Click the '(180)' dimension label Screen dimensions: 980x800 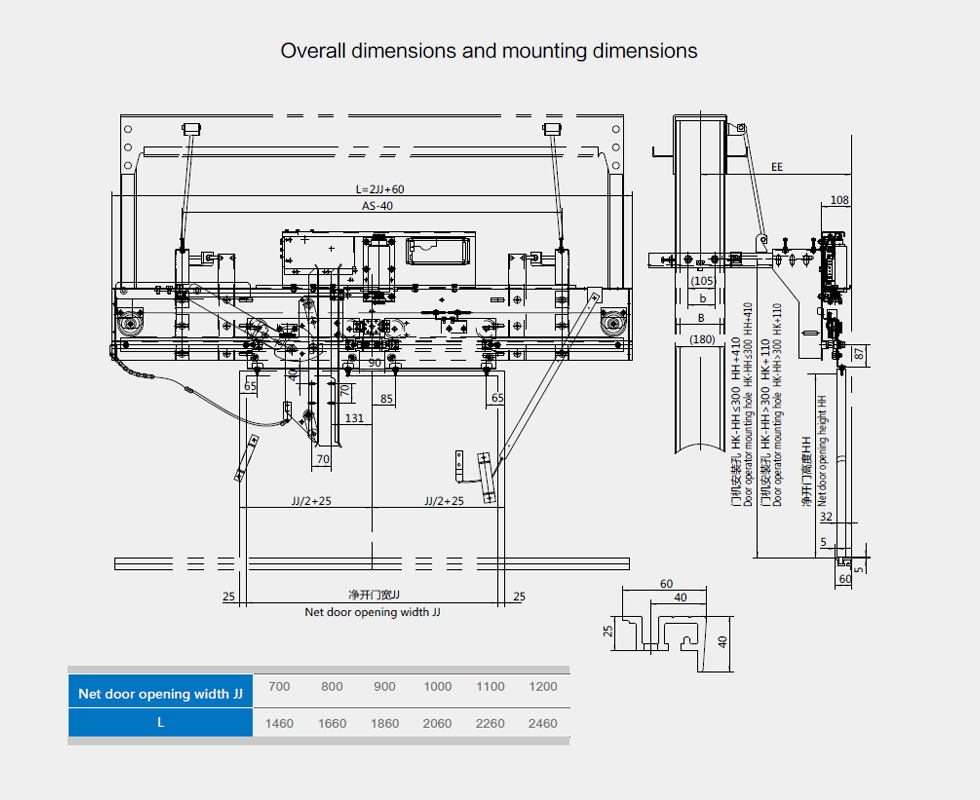703,339
